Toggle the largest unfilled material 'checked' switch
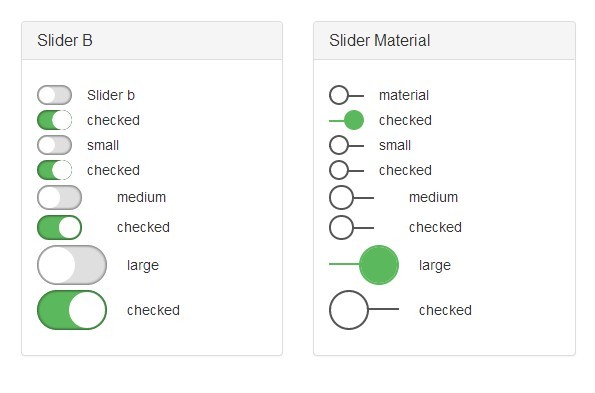 [364, 310]
